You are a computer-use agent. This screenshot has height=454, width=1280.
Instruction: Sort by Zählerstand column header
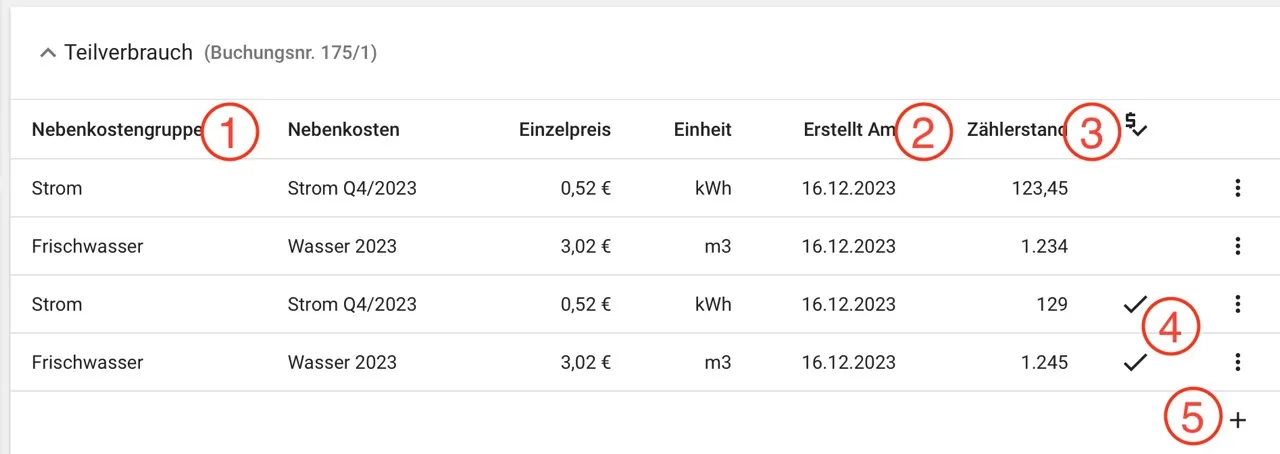point(1017,129)
